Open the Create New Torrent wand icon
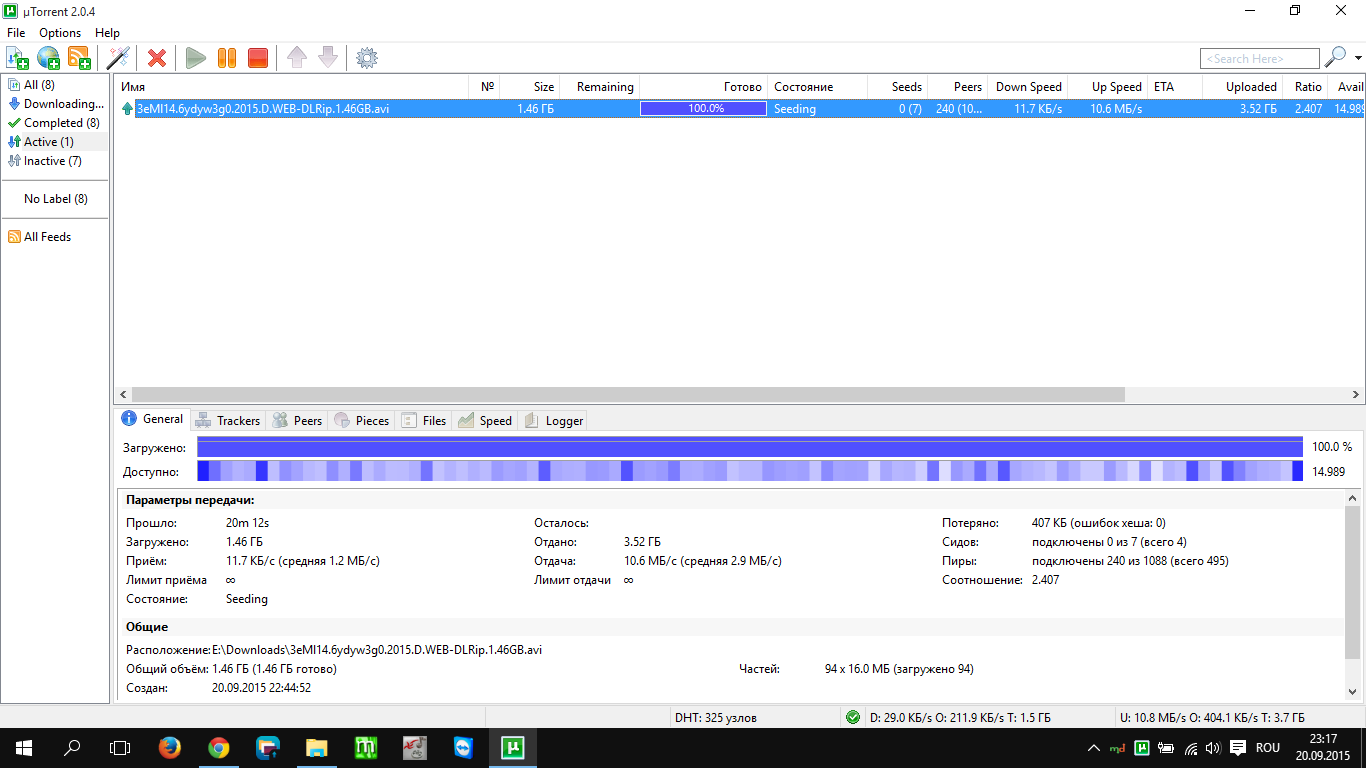 (x=118, y=58)
